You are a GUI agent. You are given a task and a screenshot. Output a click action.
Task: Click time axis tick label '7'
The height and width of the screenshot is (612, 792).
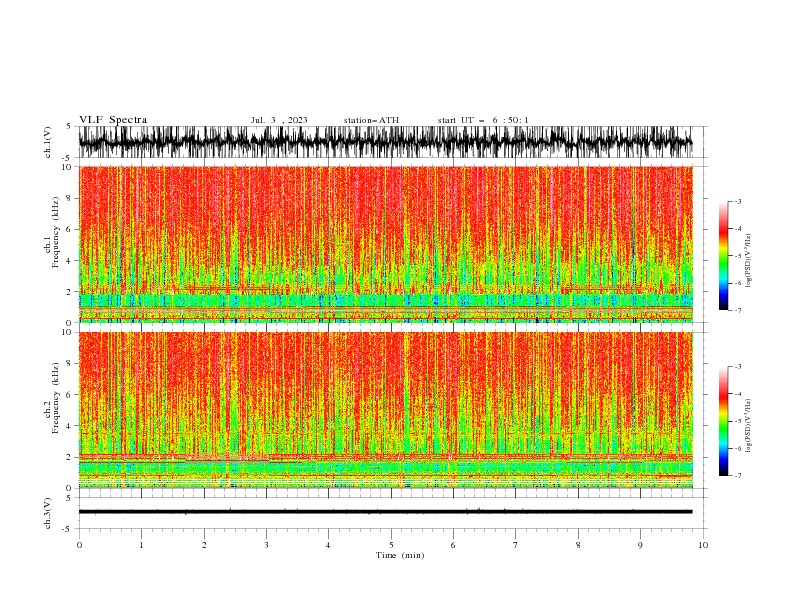click(516, 545)
